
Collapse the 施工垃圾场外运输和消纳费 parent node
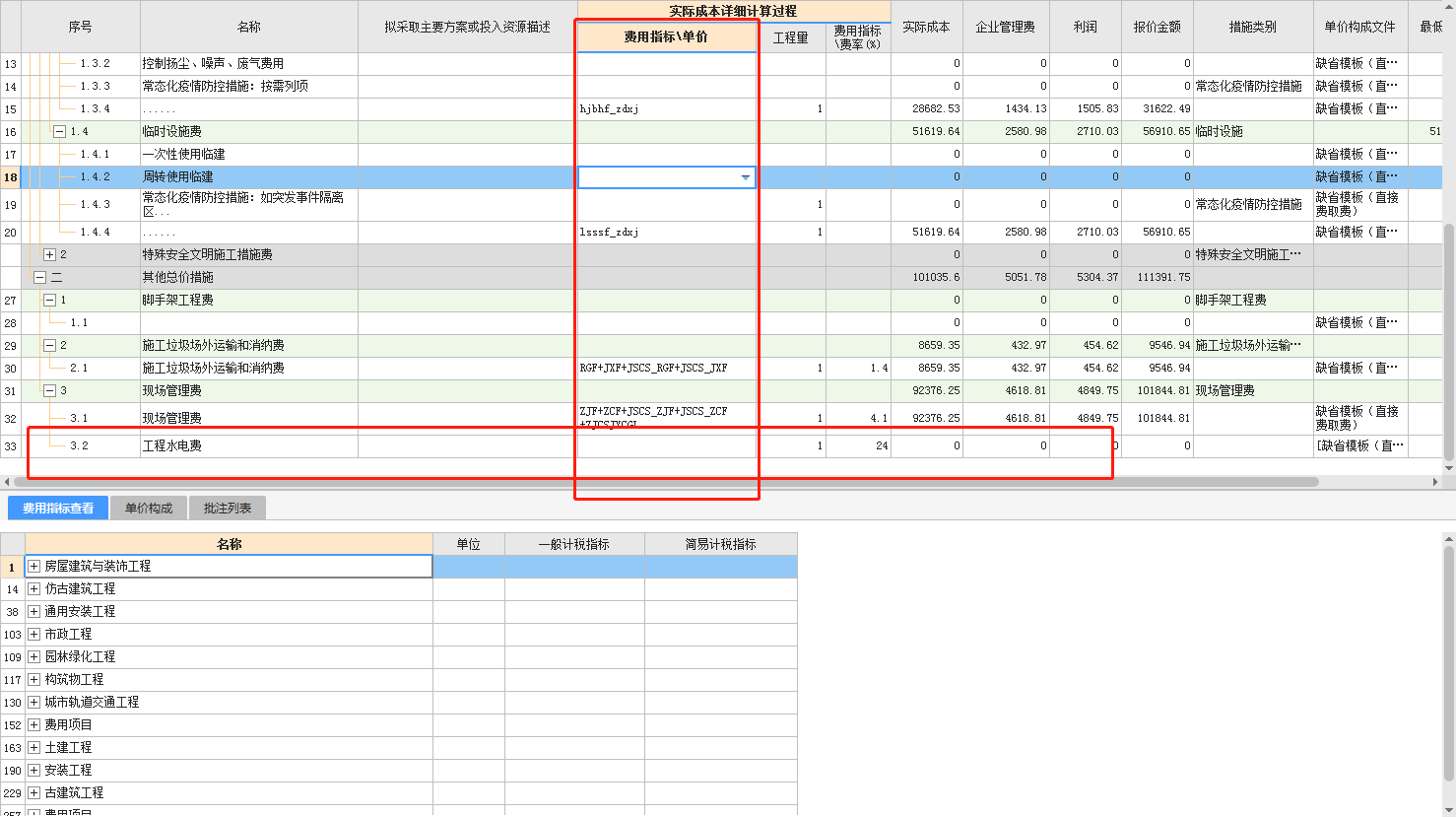(x=49, y=346)
